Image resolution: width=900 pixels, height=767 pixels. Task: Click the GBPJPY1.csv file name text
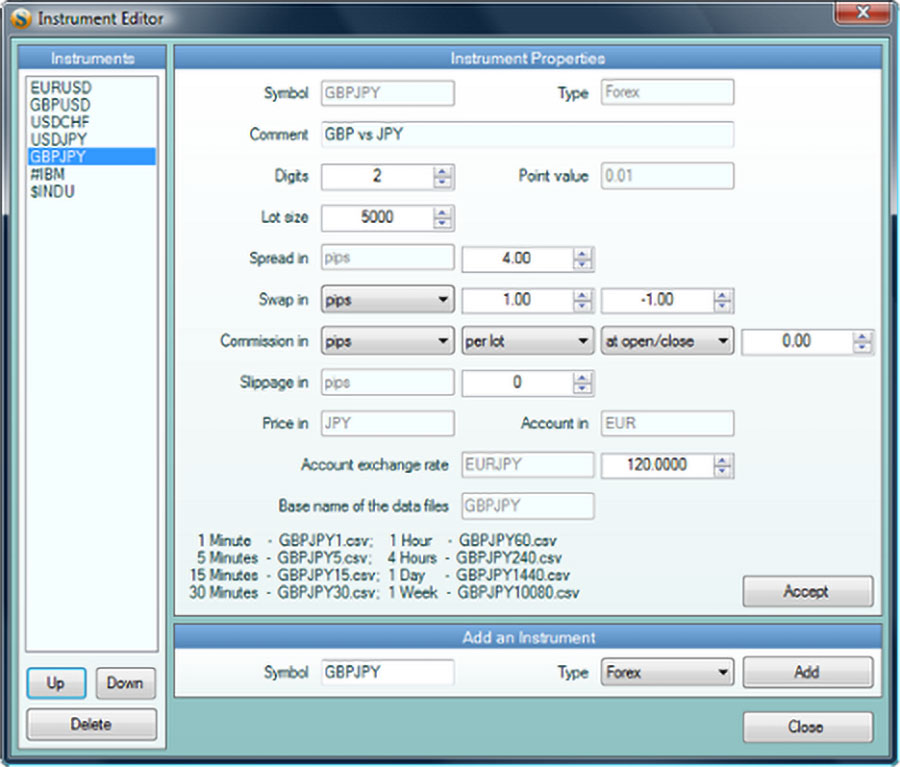(325, 540)
